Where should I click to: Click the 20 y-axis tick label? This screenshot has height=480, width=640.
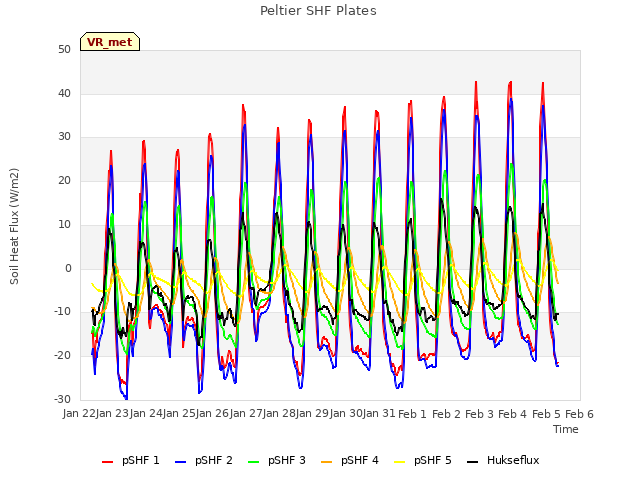[64, 180]
